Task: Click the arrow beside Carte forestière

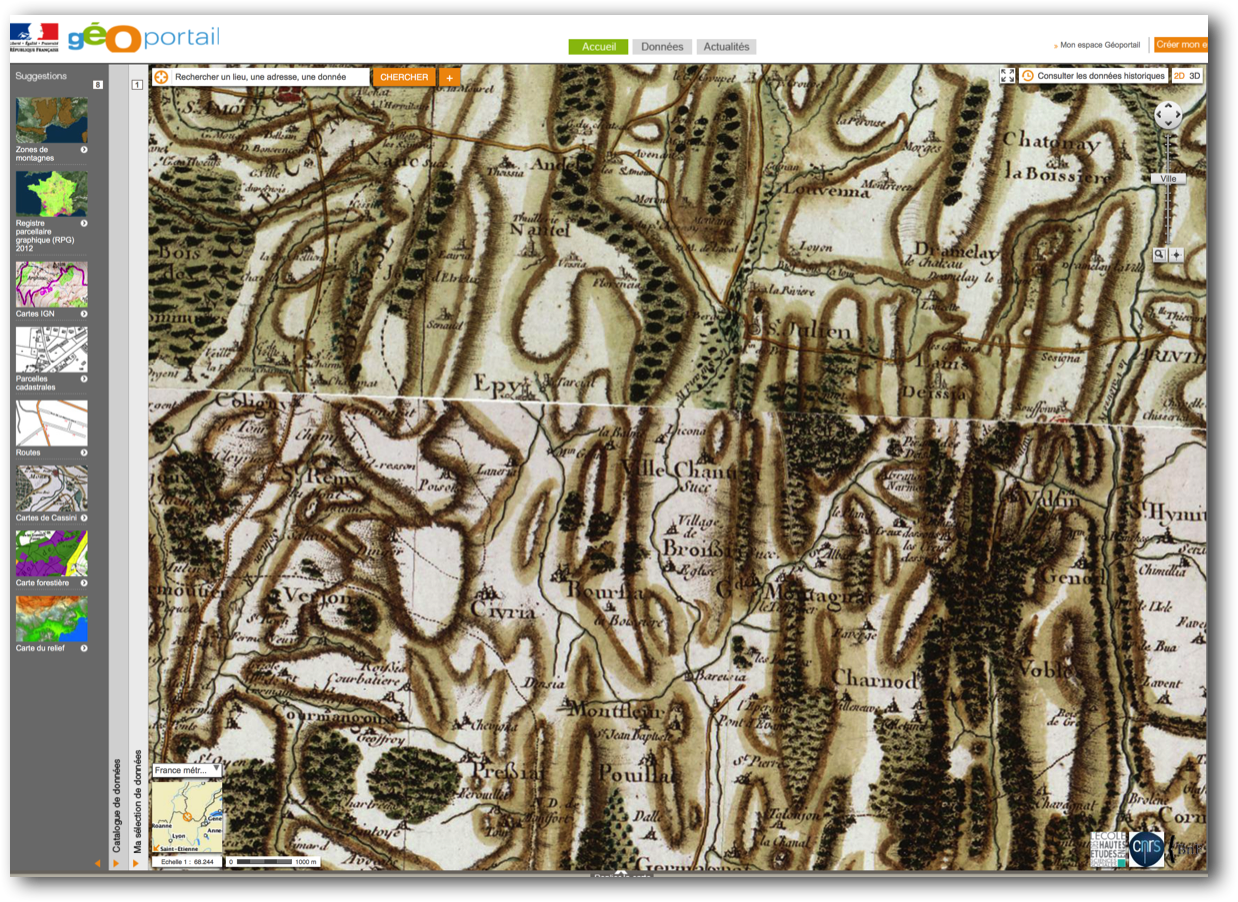Action: tap(83, 583)
